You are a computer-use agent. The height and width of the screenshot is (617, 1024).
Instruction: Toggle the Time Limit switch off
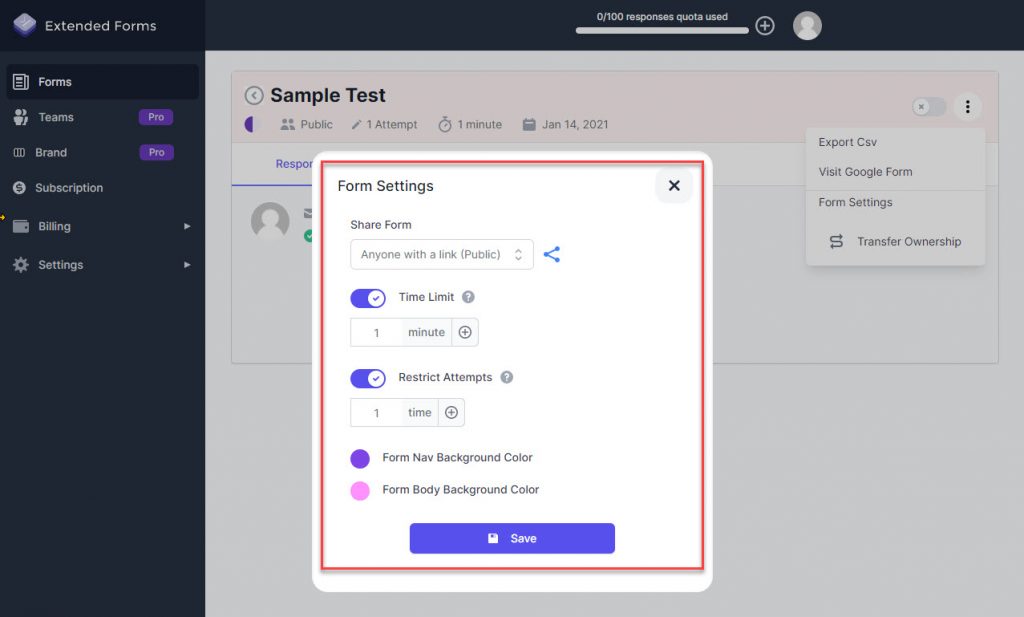click(368, 297)
